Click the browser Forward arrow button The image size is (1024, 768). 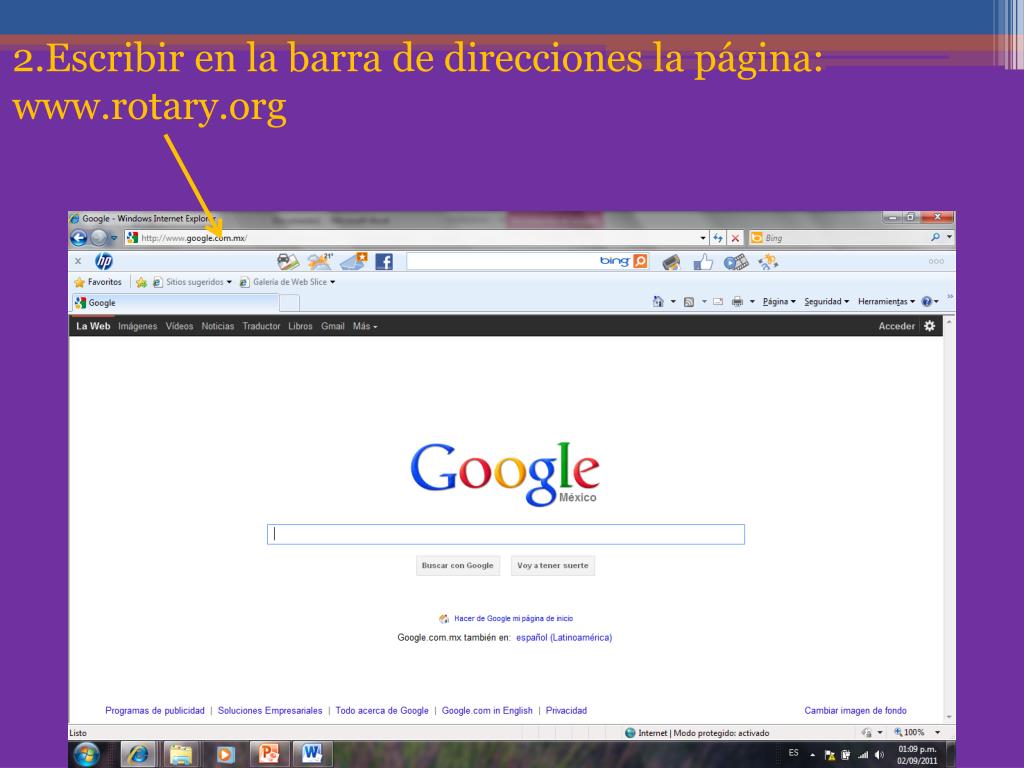point(98,238)
